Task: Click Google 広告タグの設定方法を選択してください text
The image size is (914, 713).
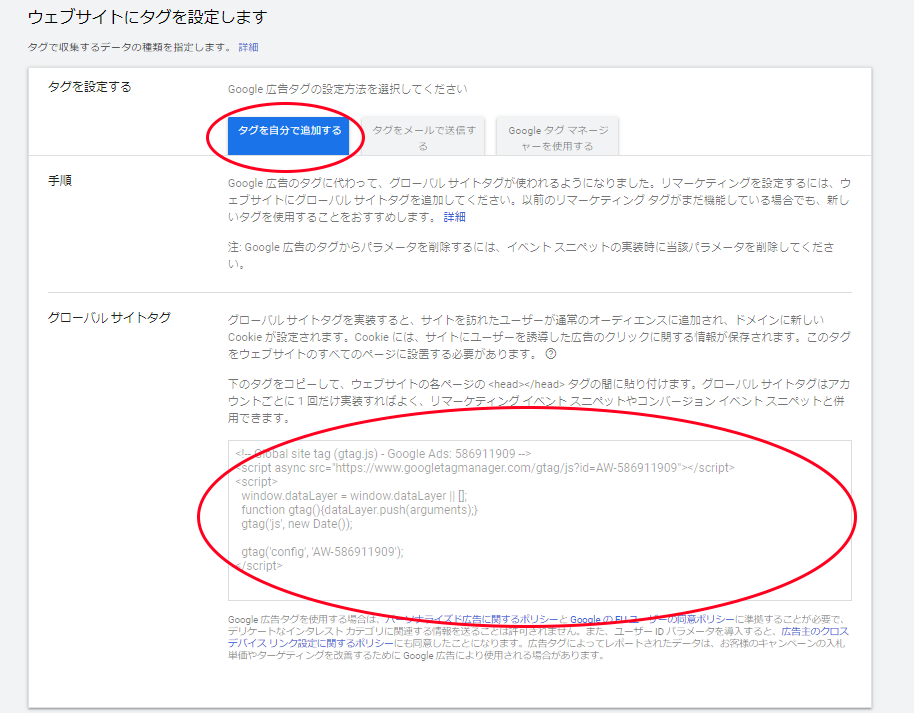Action: (x=347, y=89)
